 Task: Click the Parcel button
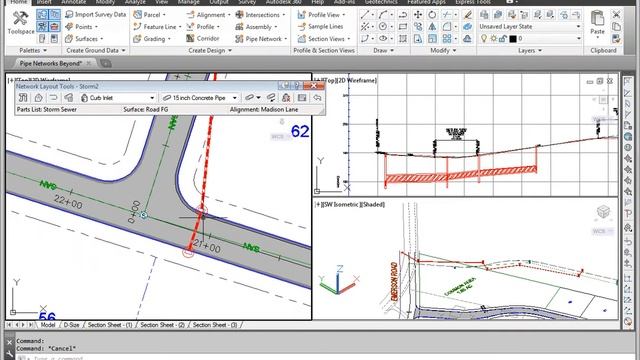click(x=149, y=15)
